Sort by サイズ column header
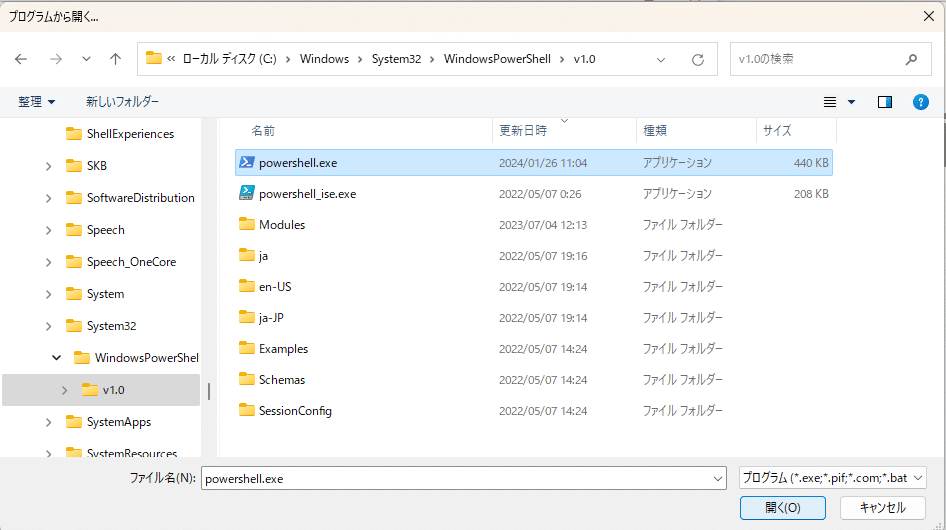The width and height of the screenshot is (946, 530). [x=777, y=130]
